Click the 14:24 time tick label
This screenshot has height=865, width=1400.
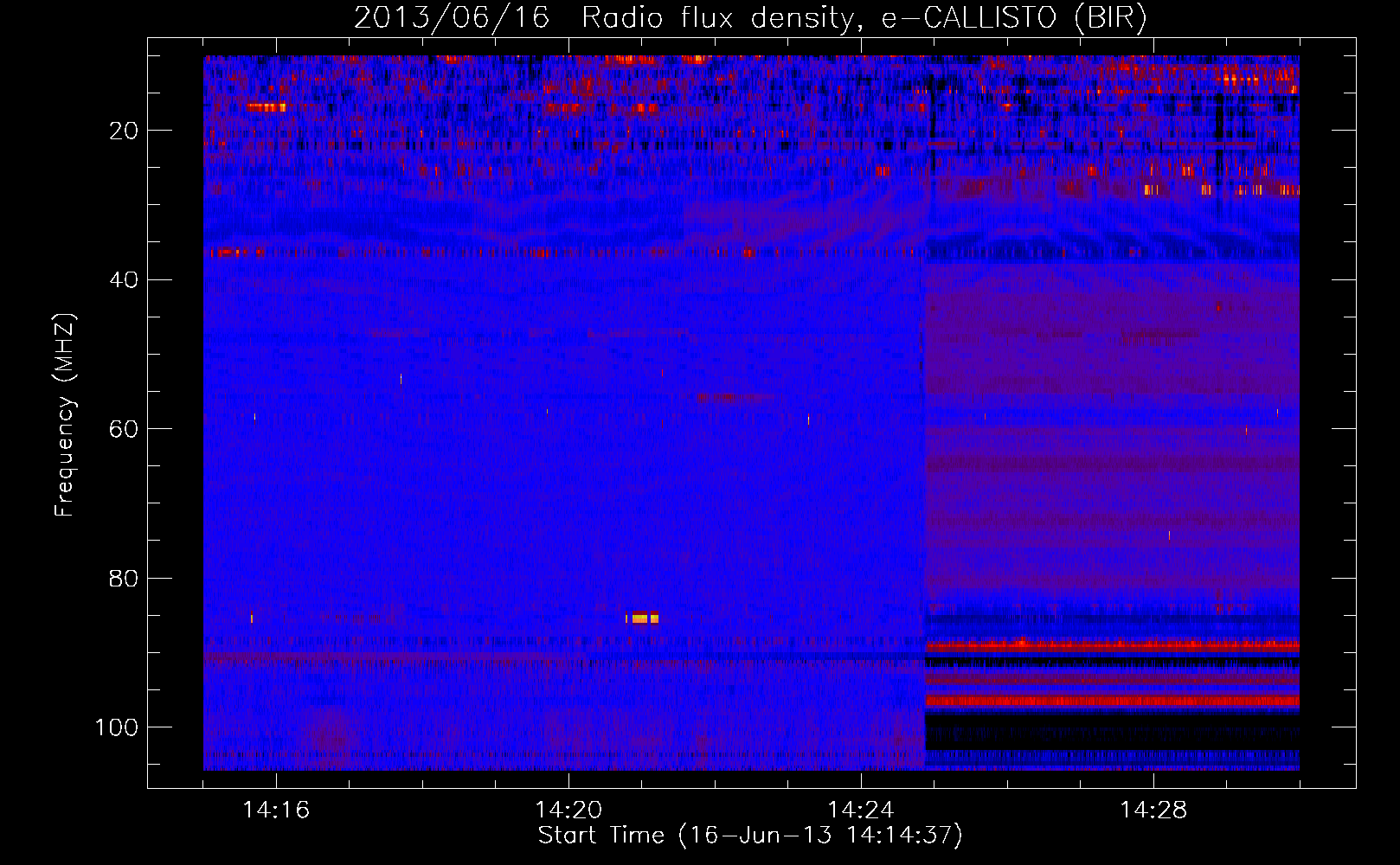861,811
